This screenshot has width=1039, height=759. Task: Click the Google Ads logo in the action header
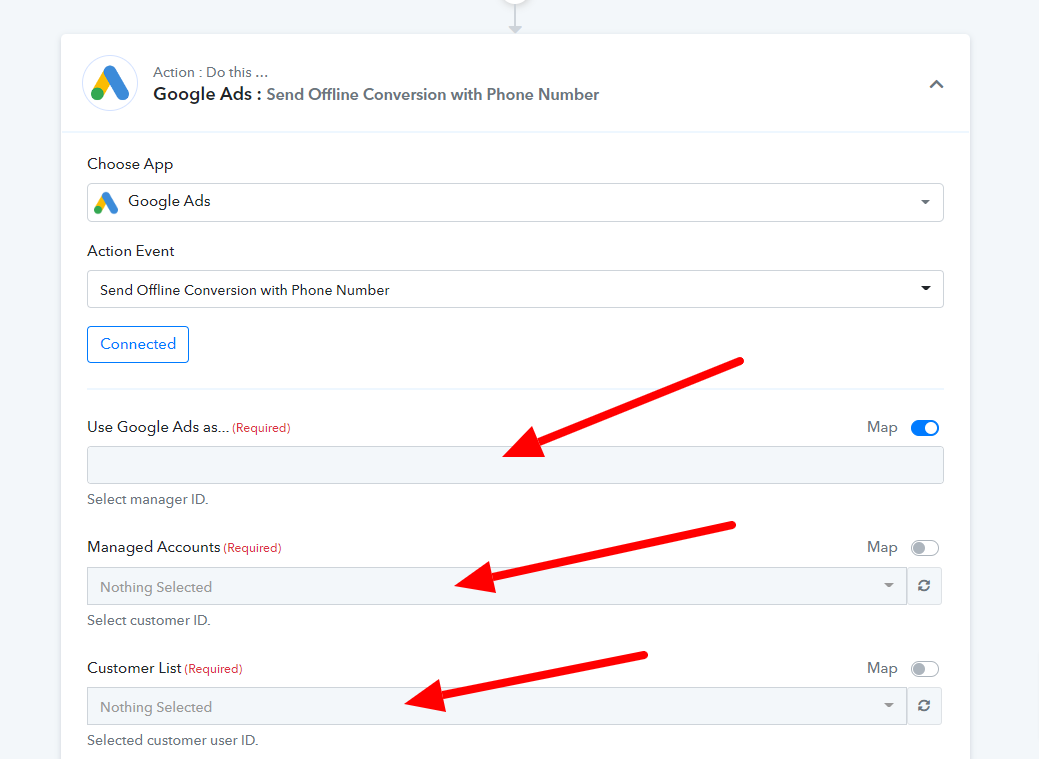point(110,84)
